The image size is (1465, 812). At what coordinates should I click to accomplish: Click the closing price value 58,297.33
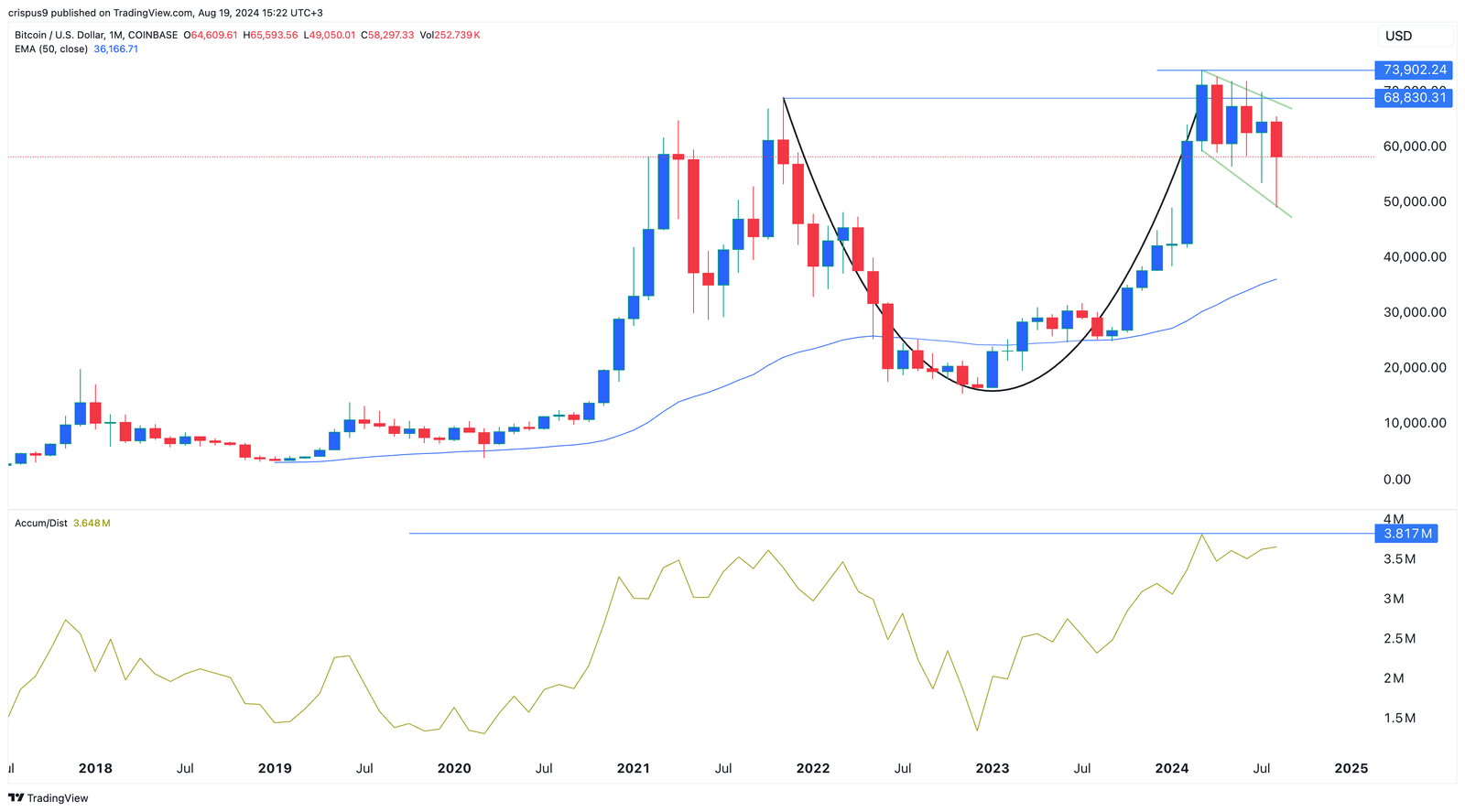[391, 35]
